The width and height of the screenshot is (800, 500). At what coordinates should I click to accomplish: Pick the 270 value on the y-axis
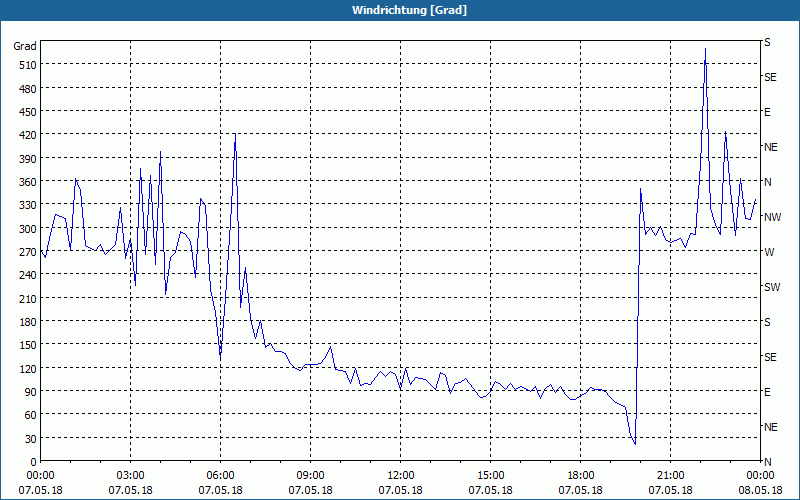pos(28,252)
